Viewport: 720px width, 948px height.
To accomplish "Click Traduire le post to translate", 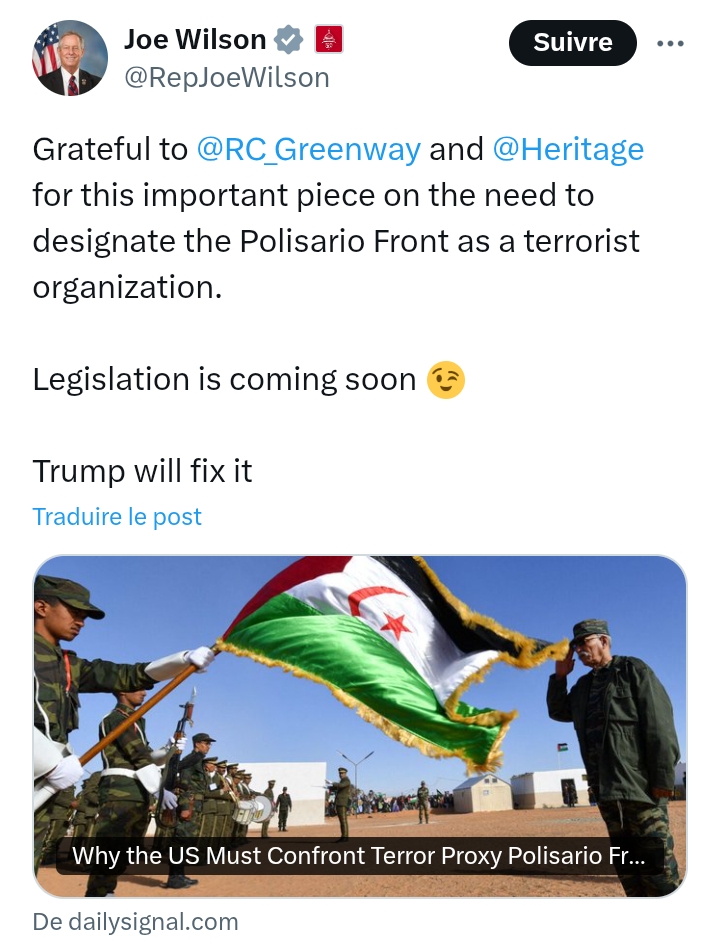I will click(117, 517).
